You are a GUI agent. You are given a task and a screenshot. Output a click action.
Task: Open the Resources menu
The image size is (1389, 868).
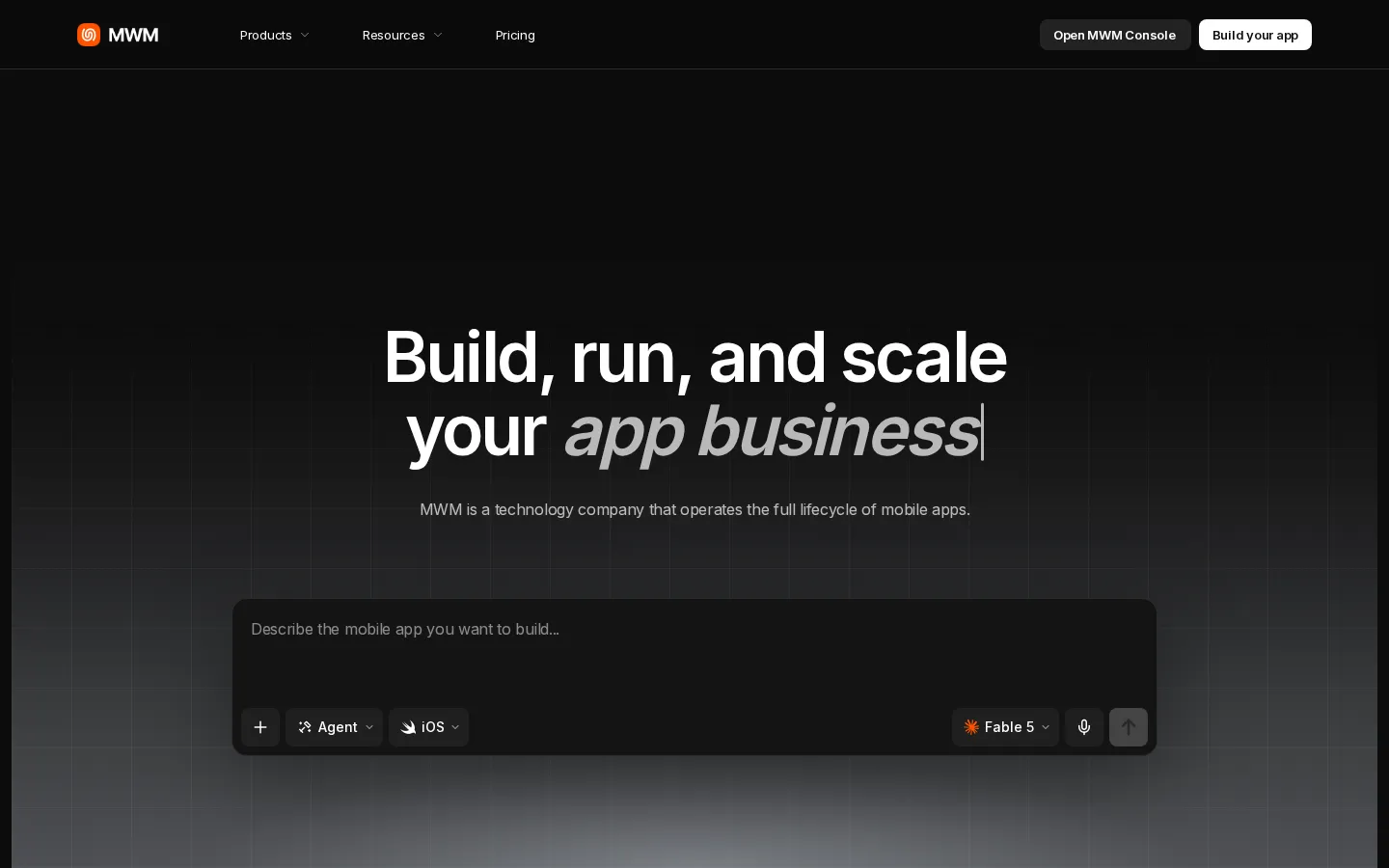point(402,35)
